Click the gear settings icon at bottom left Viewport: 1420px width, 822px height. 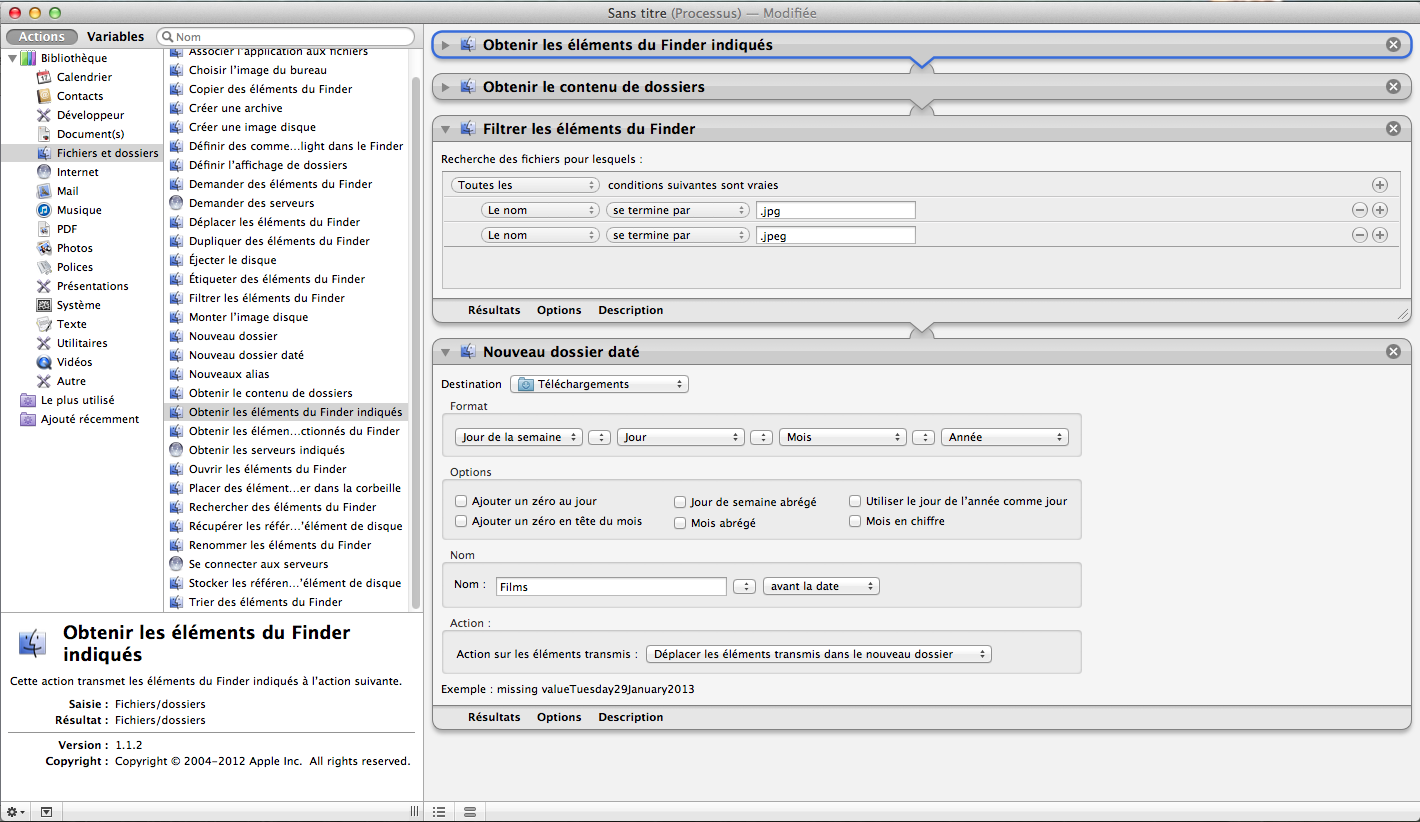click(16, 812)
